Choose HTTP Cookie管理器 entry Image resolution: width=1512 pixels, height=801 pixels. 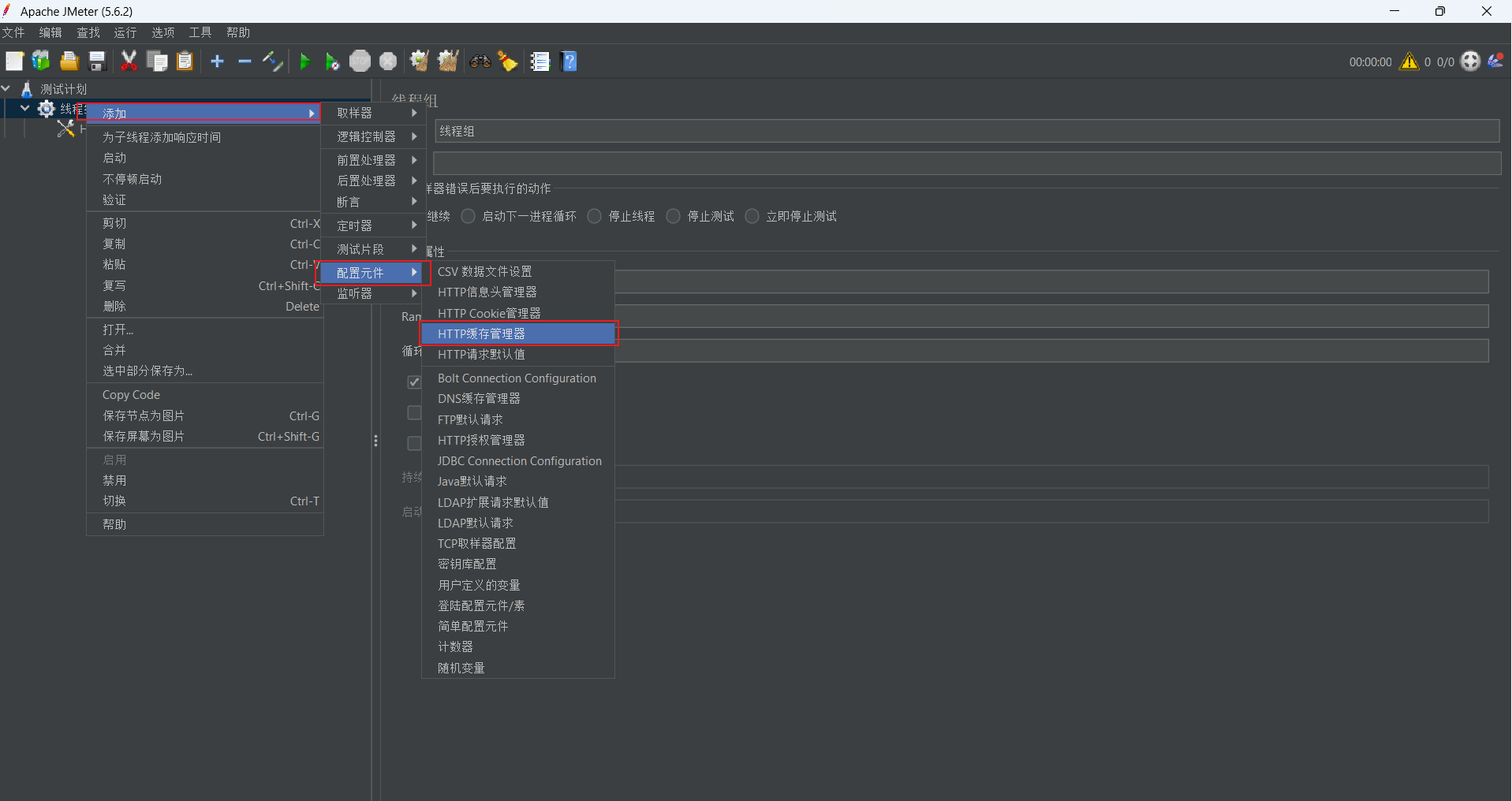click(518, 313)
